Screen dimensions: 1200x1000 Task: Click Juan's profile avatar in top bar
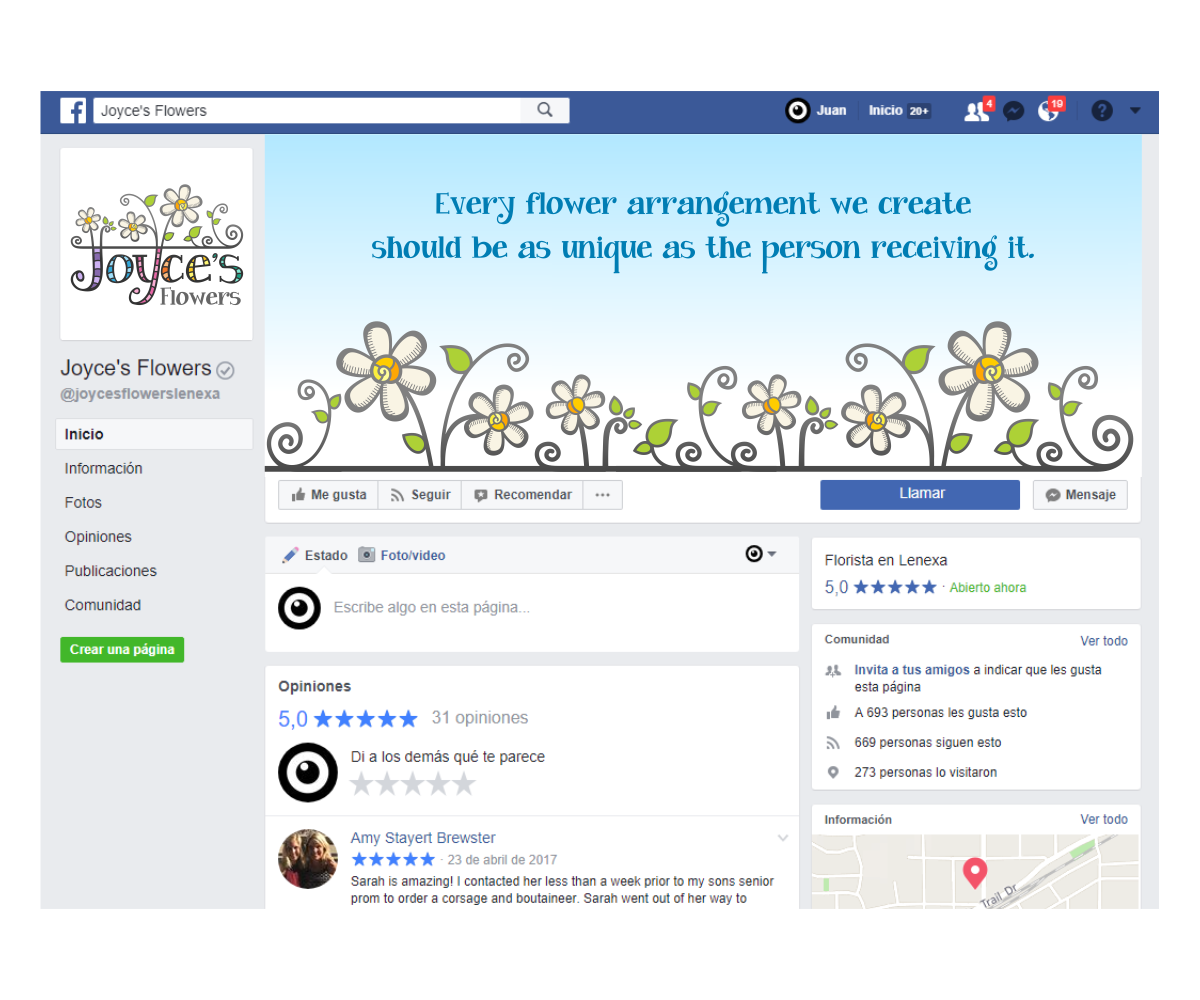[x=797, y=111]
